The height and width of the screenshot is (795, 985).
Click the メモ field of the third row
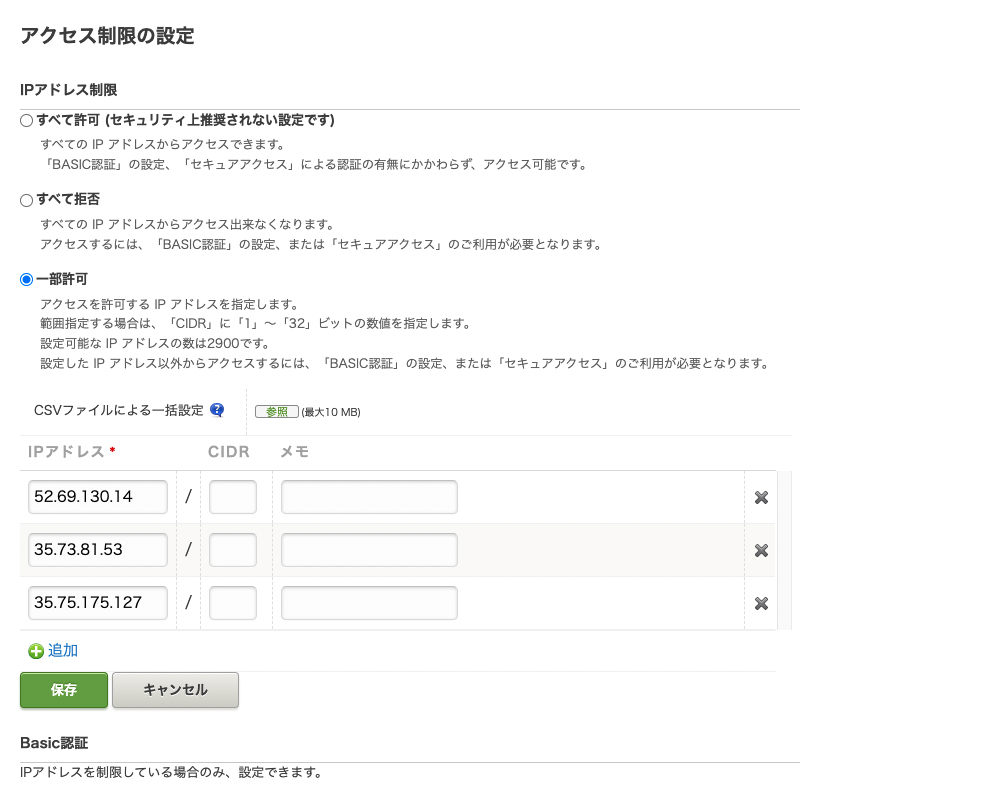[x=368, y=603]
